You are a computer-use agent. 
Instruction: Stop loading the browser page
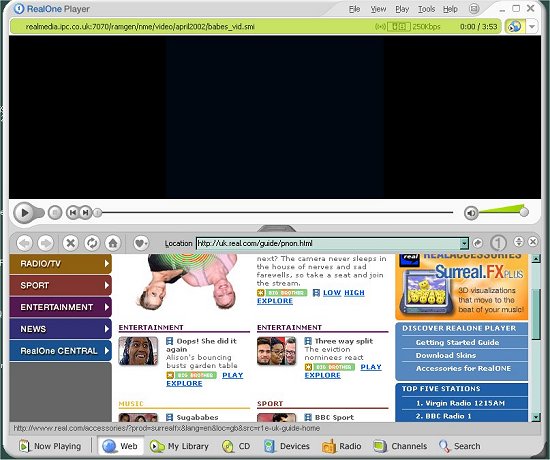coord(71,243)
